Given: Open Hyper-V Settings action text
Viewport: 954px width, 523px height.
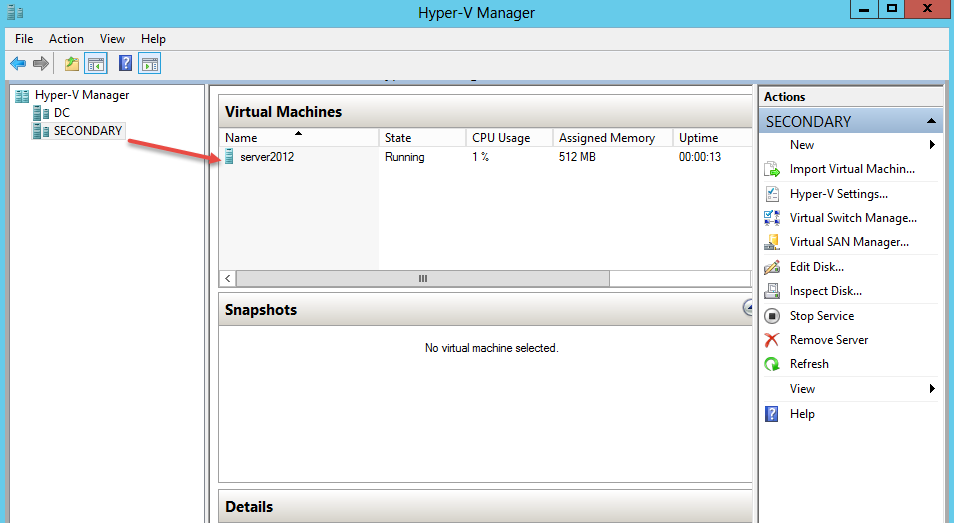Looking at the screenshot, I should (839, 194).
